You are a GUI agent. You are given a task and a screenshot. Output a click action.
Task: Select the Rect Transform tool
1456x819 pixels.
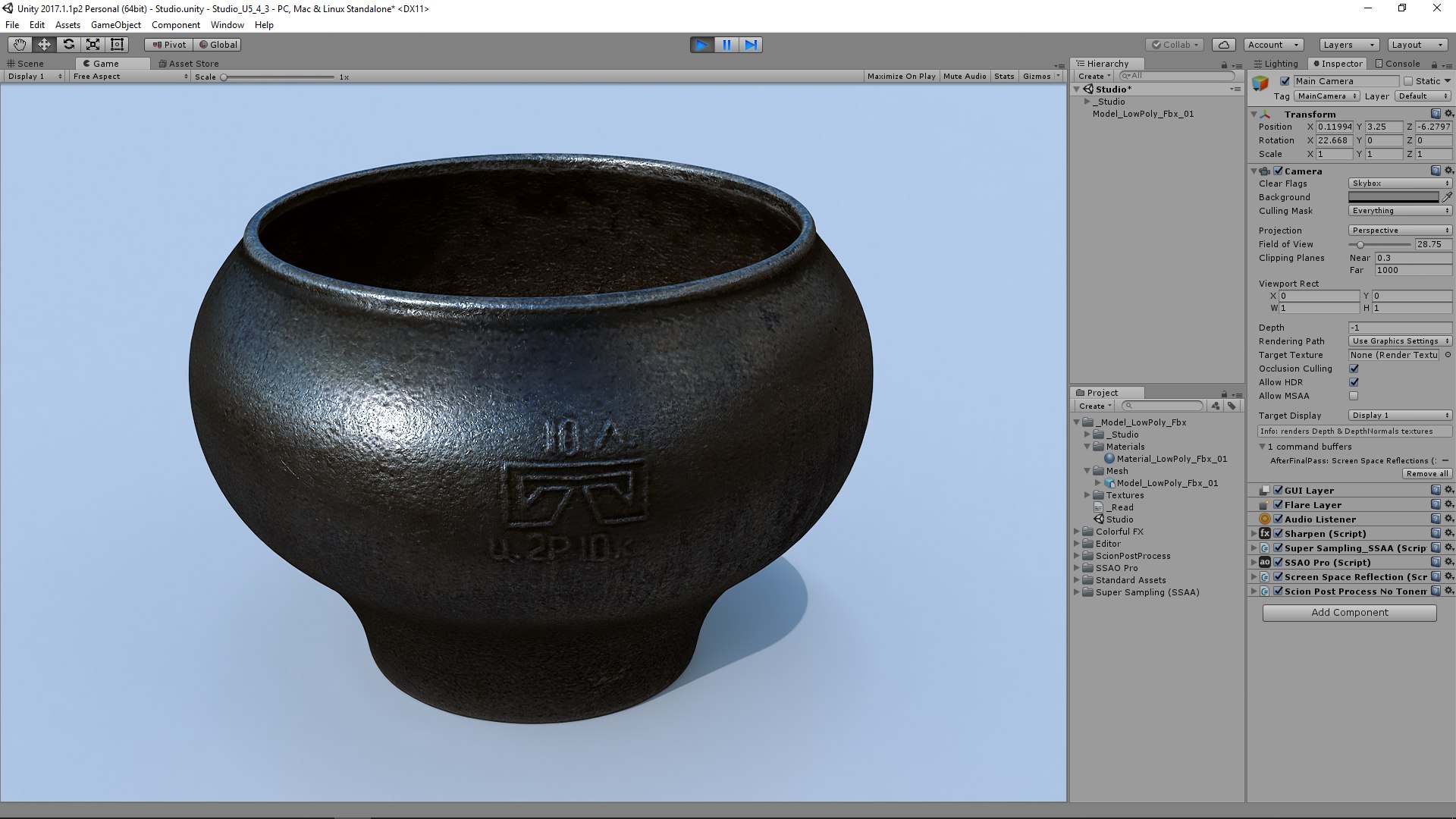click(117, 45)
